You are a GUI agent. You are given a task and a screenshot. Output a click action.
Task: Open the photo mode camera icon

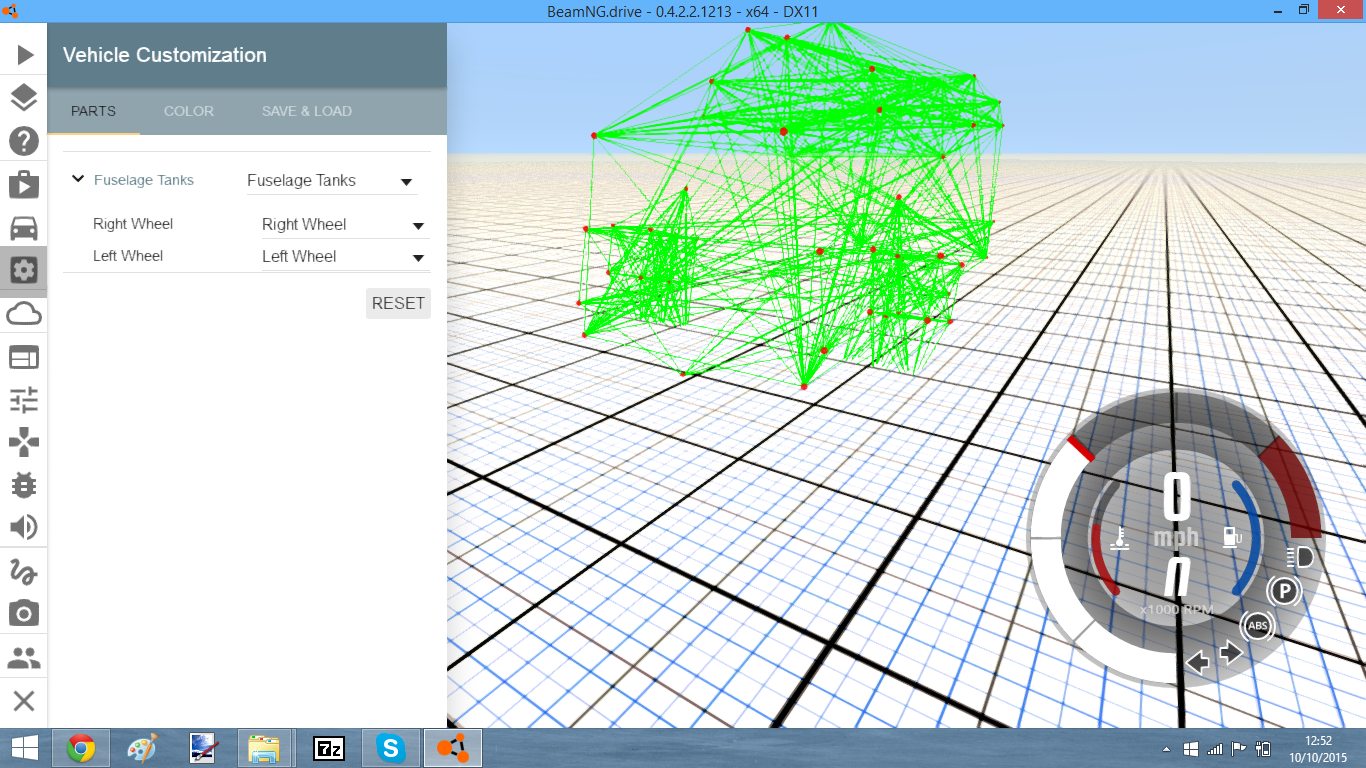click(24, 613)
